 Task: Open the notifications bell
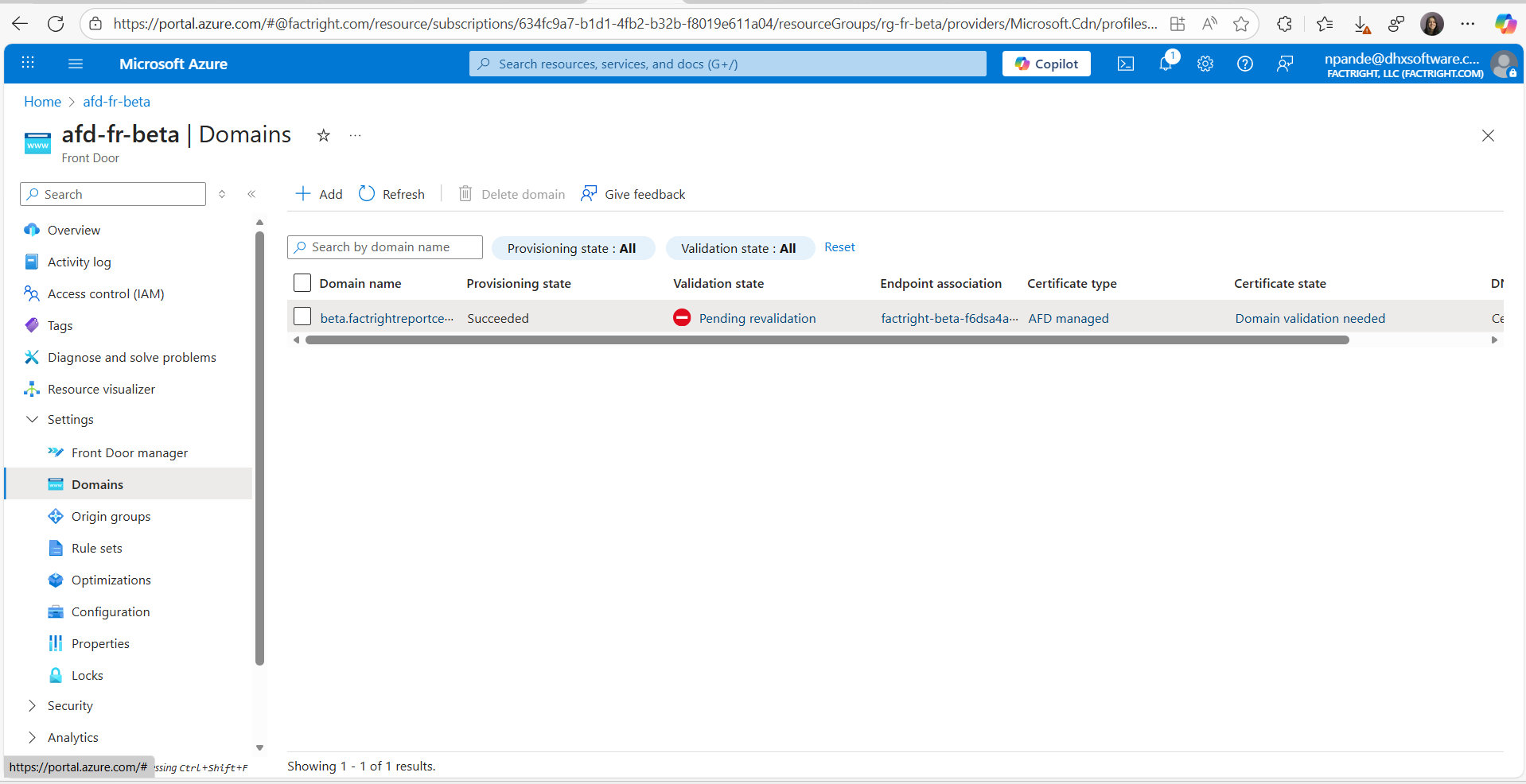(x=1166, y=64)
